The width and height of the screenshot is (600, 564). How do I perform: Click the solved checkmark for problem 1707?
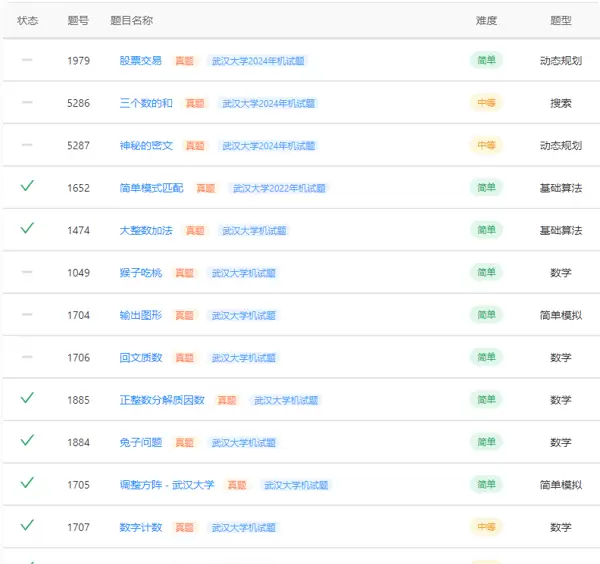coord(27,525)
